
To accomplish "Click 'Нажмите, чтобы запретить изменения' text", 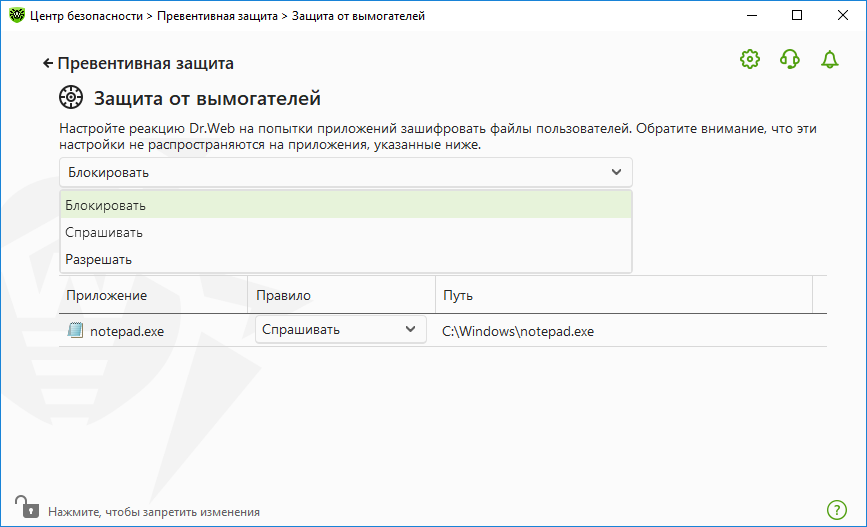I will click(154, 512).
